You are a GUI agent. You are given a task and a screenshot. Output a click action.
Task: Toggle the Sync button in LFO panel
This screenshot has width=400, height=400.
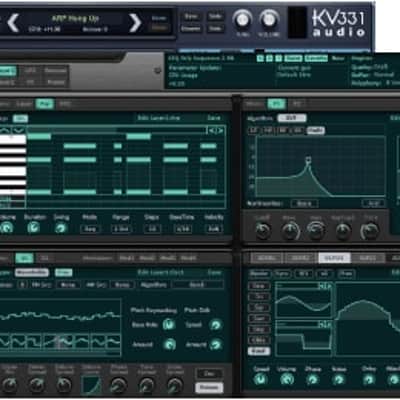point(283,274)
